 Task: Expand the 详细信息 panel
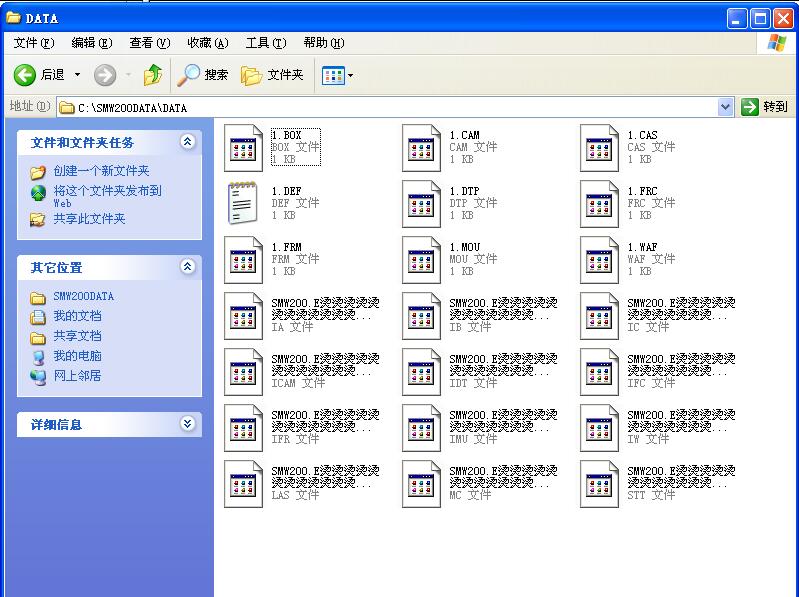[188, 424]
